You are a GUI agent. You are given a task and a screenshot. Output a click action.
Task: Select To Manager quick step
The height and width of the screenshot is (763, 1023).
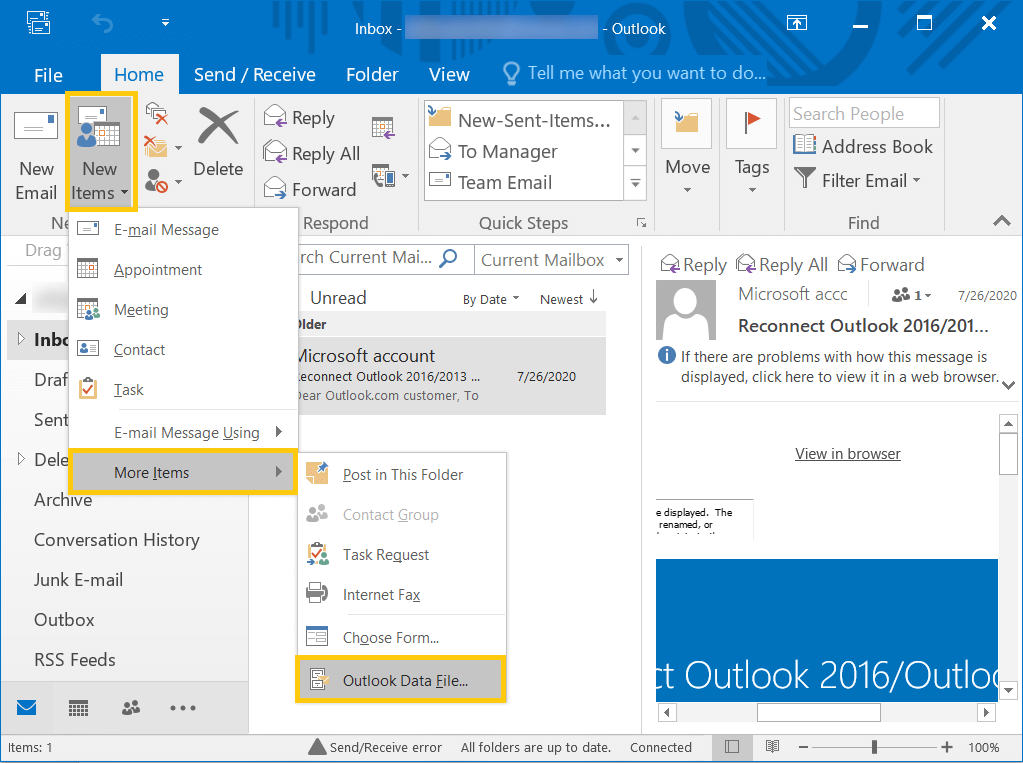[x=523, y=151]
